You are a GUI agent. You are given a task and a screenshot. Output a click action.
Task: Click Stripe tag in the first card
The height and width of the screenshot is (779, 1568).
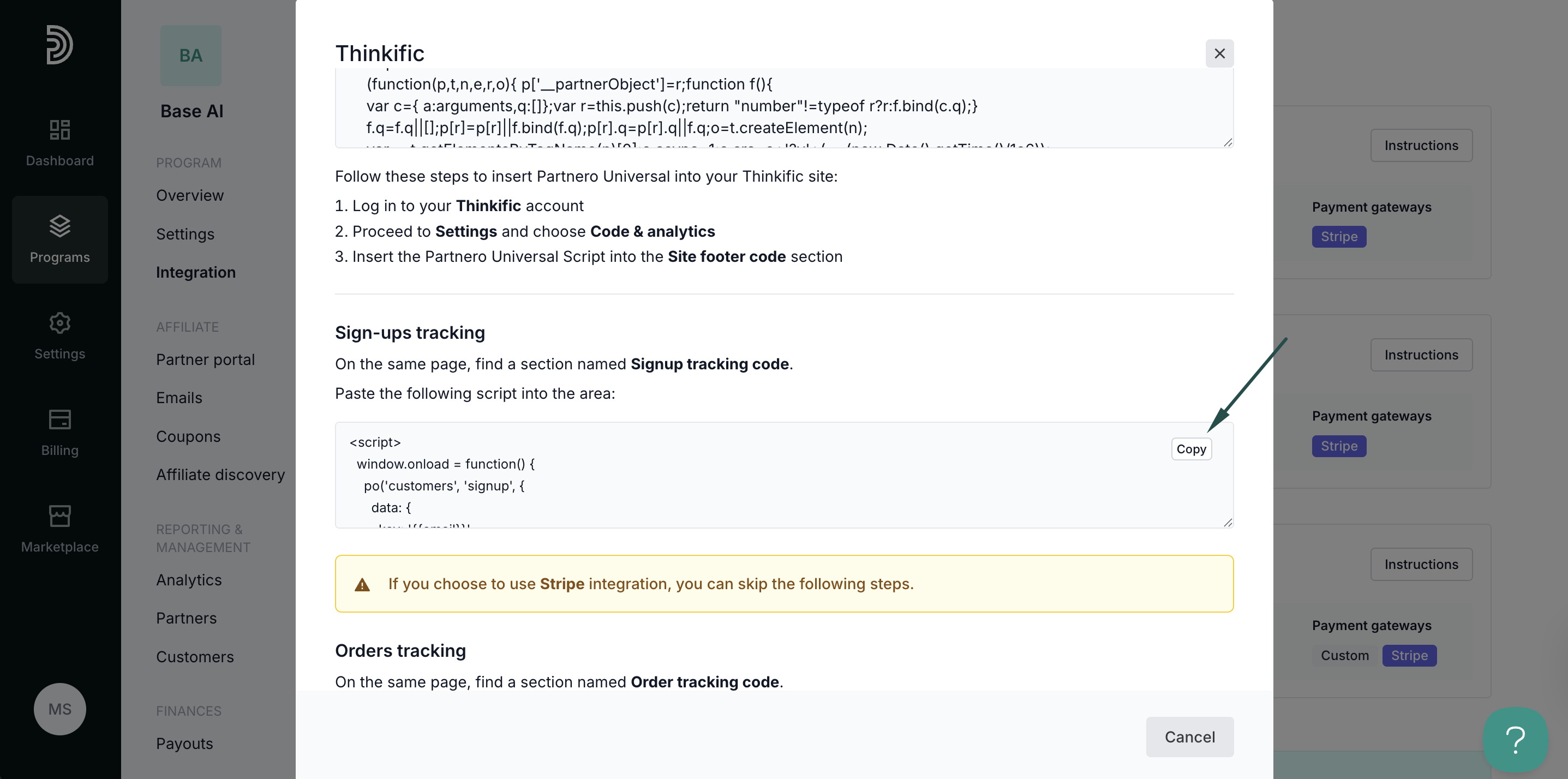[x=1338, y=237]
